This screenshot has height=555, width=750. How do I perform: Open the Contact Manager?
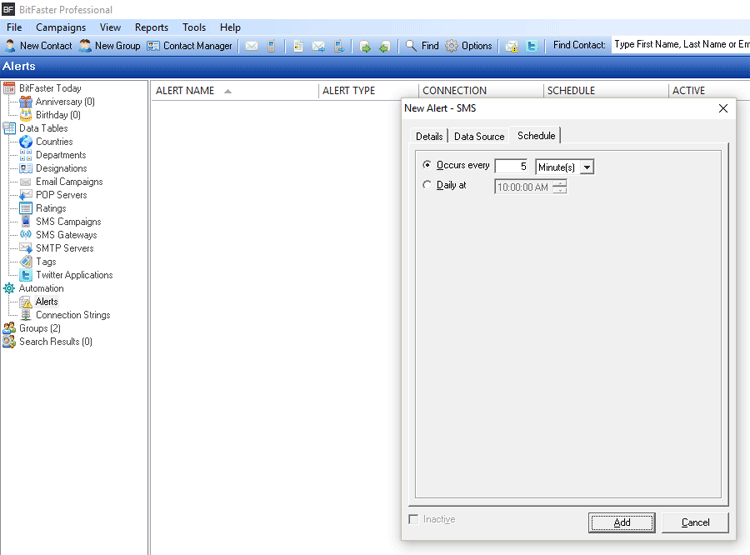[x=189, y=46]
